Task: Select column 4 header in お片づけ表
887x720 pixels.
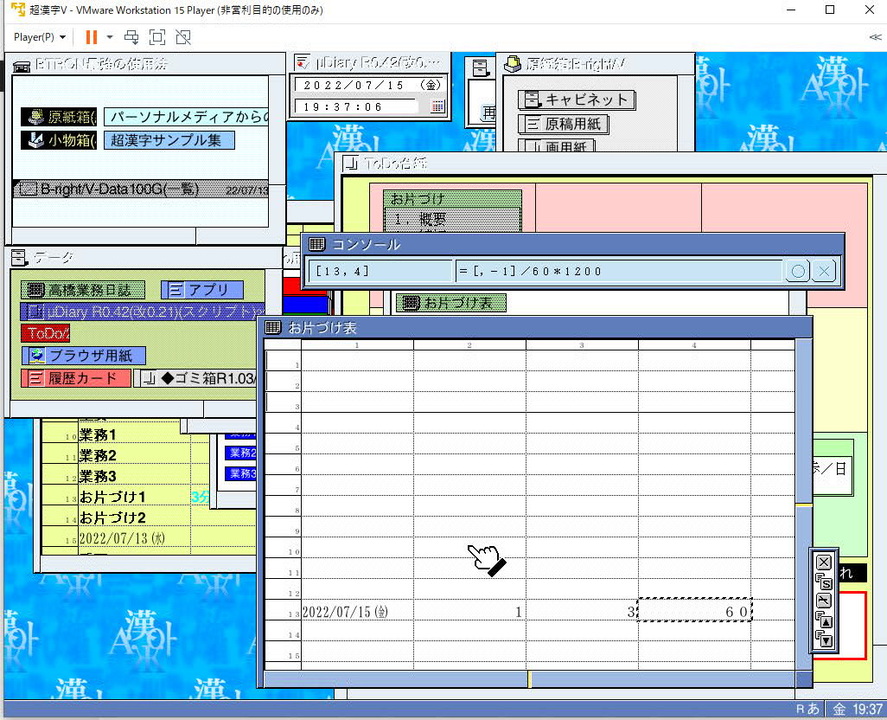Action: click(694, 345)
